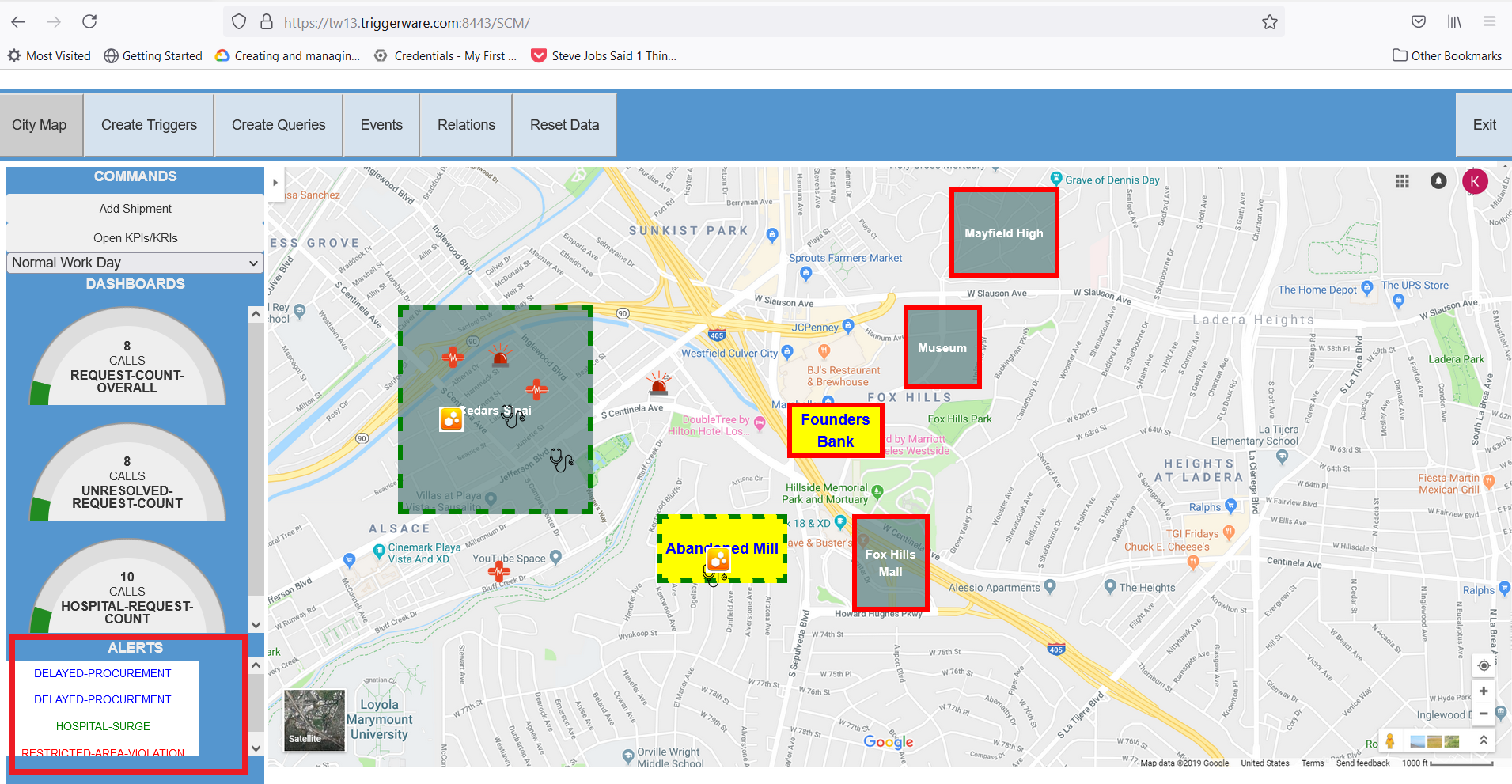Center map on my location icon
1512x784 pixels.
point(1484,665)
